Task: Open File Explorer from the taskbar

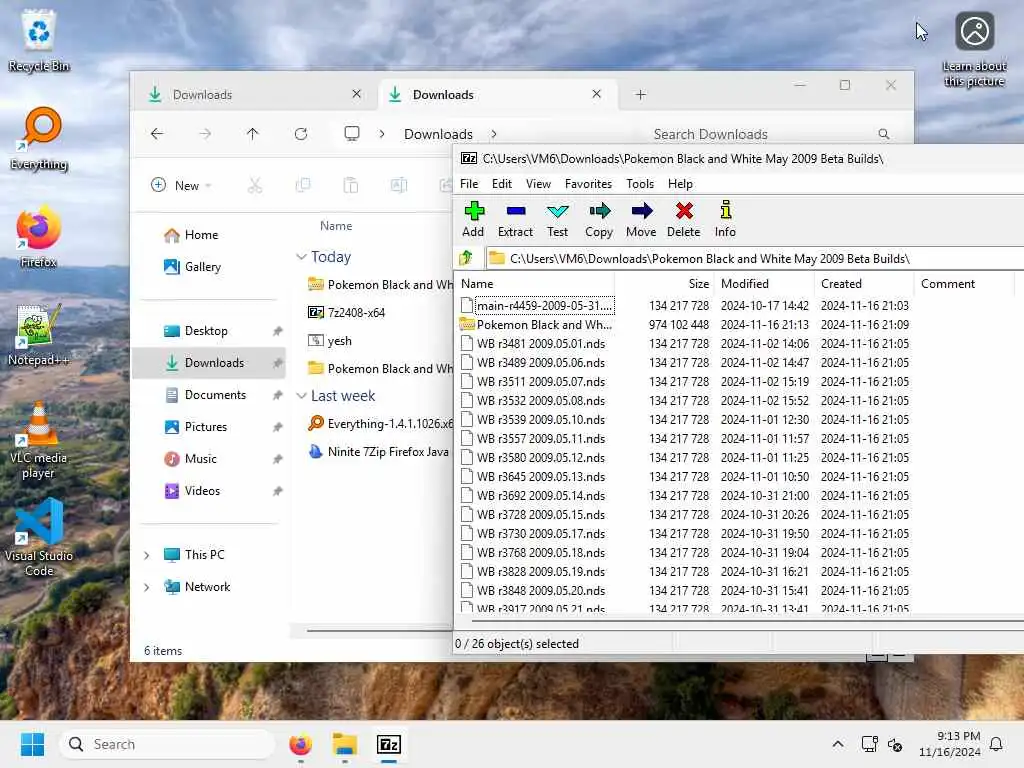Action: pyautogui.click(x=345, y=744)
